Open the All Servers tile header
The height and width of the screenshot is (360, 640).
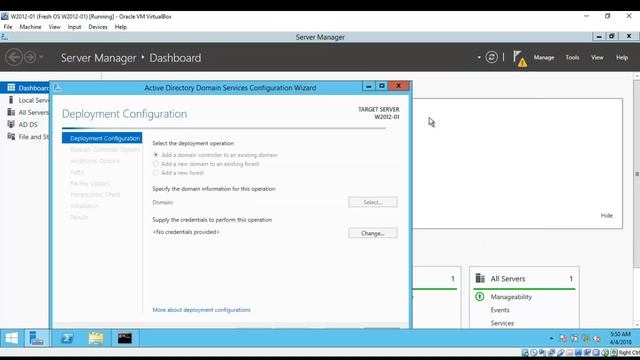pos(524,279)
